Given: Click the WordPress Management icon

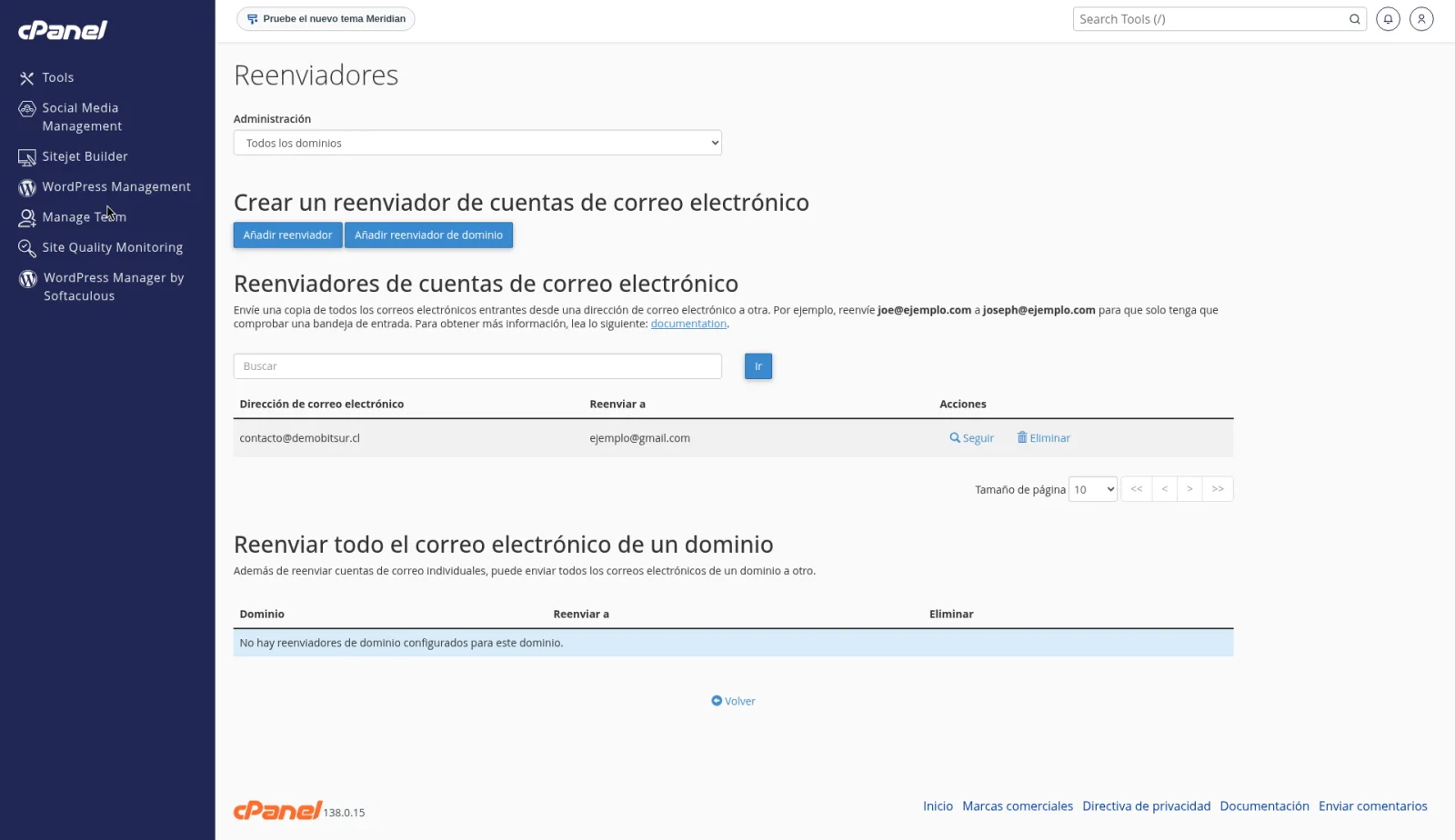Looking at the screenshot, I should point(27,187).
